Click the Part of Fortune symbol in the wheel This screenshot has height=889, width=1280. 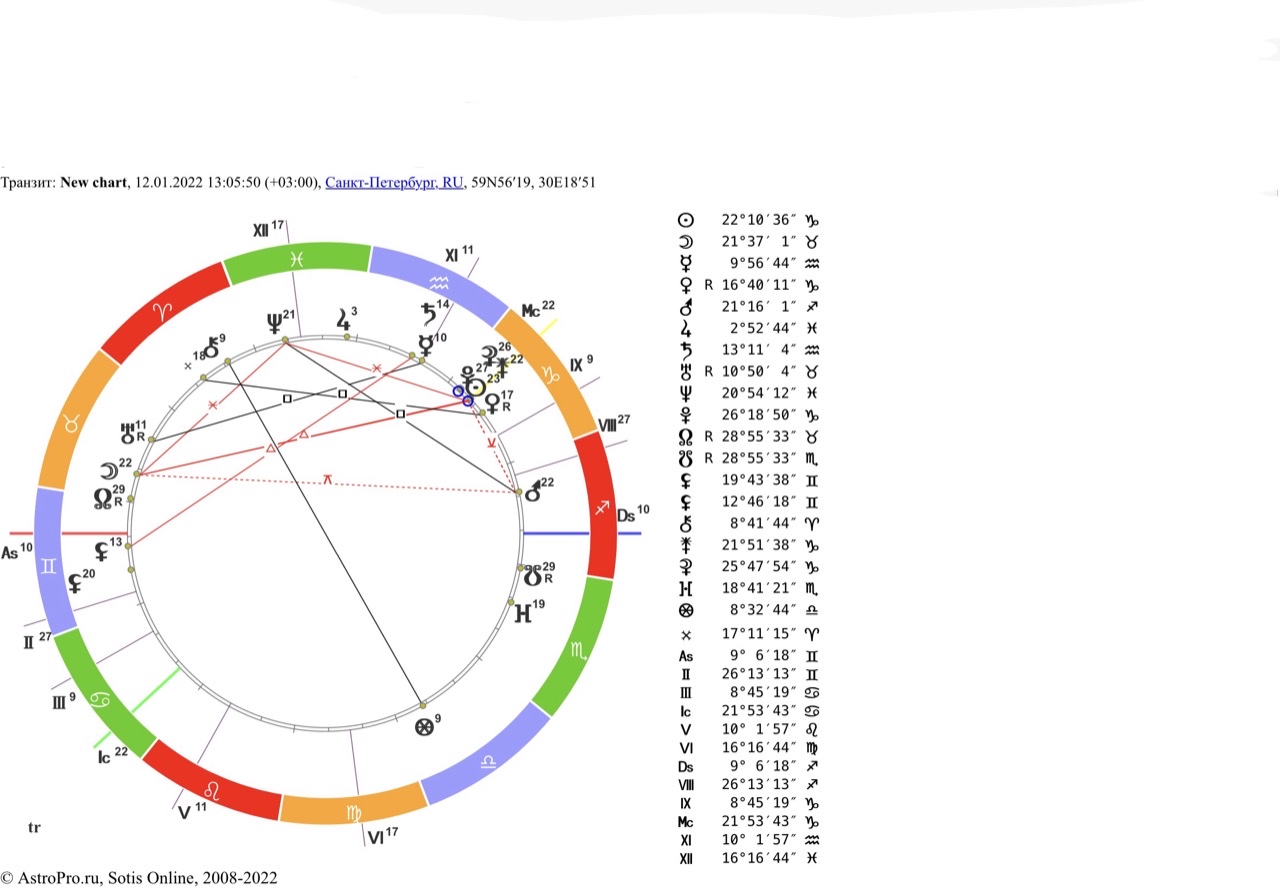424,727
